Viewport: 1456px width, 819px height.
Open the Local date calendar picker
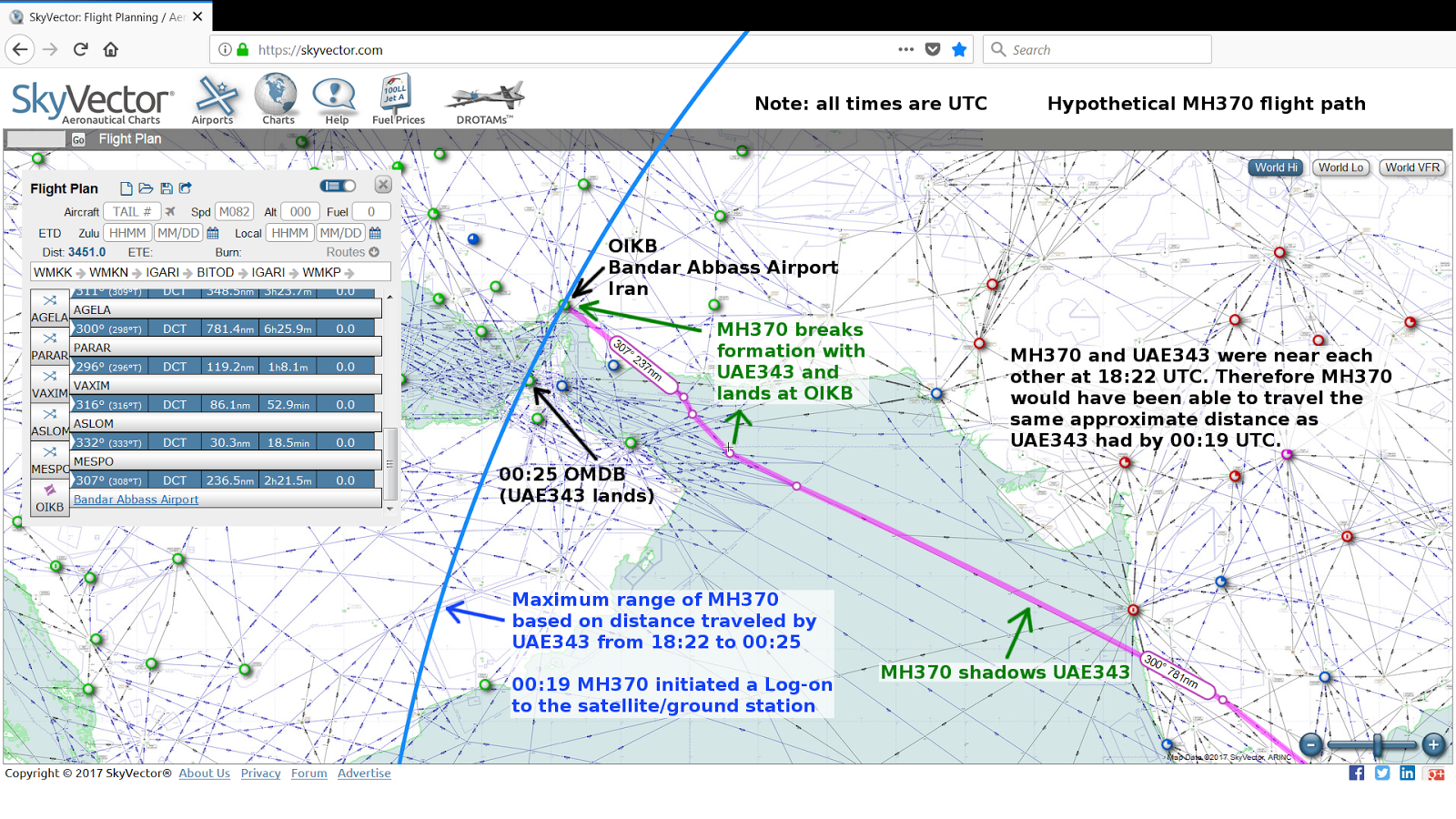click(375, 233)
